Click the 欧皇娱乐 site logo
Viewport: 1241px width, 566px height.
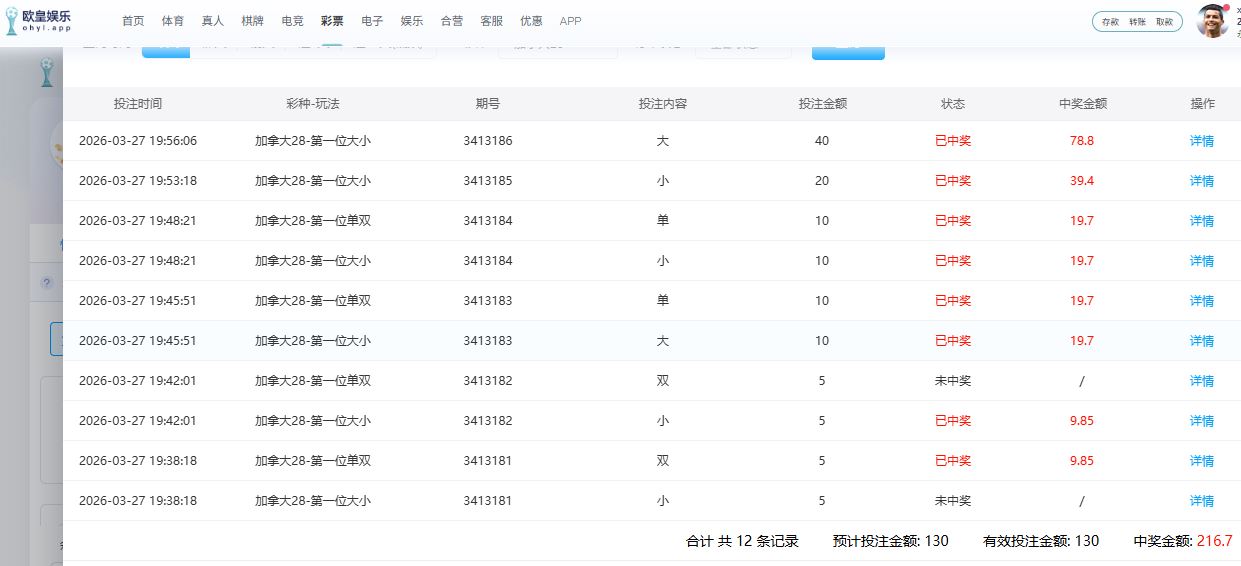click(x=40, y=21)
